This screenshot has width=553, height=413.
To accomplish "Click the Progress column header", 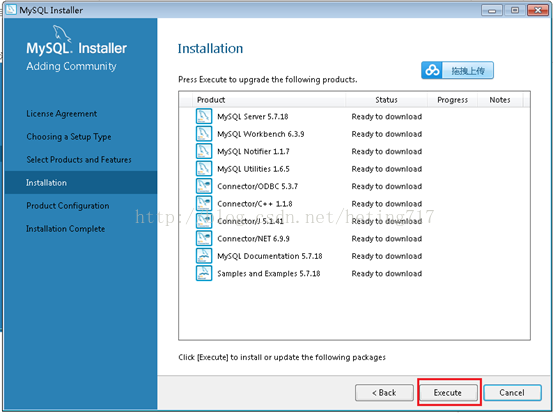I will [x=452, y=100].
